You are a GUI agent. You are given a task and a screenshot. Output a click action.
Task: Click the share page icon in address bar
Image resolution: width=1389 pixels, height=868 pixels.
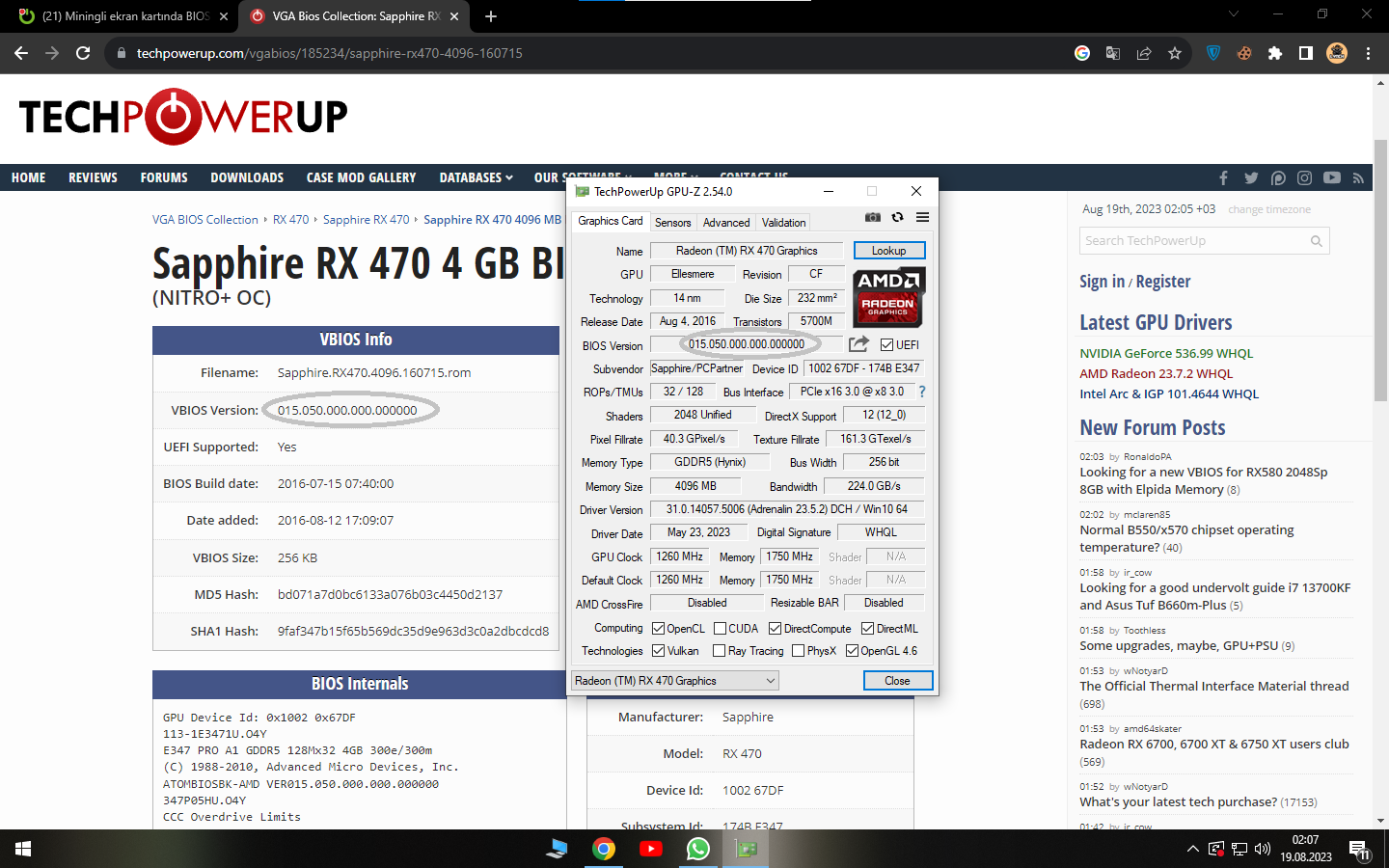pyautogui.click(x=1144, y=53)
